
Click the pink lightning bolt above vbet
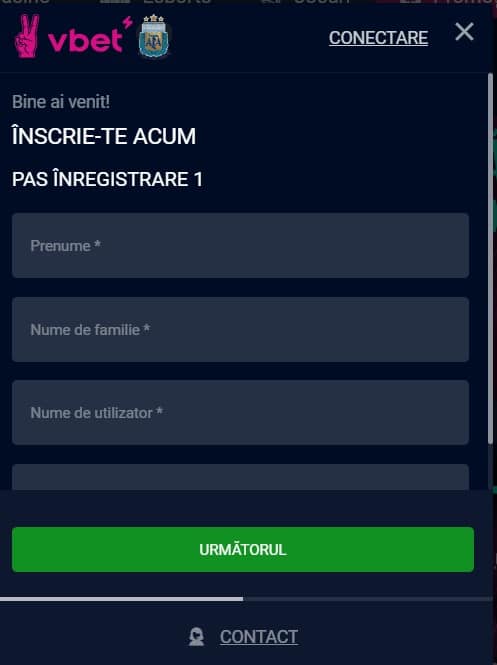click(128, 22)
